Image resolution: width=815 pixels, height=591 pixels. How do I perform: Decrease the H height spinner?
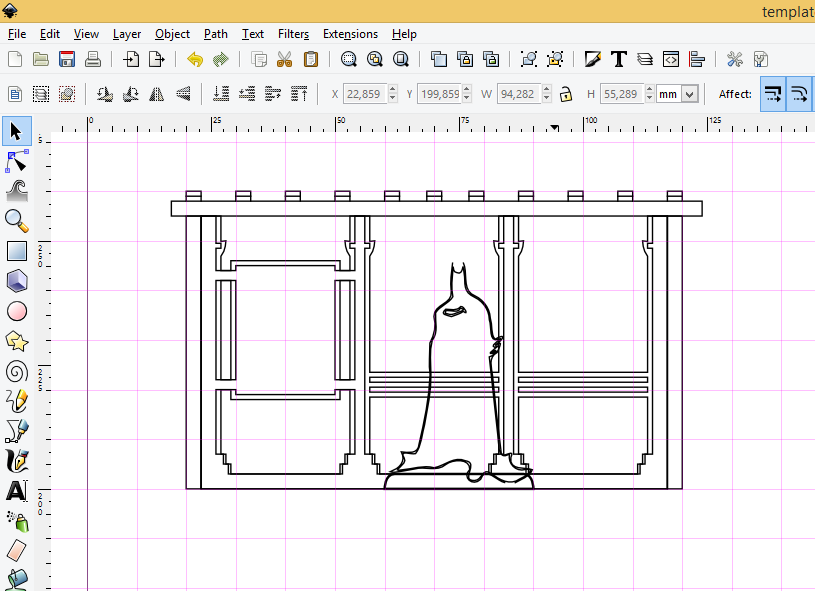[649, 98]
